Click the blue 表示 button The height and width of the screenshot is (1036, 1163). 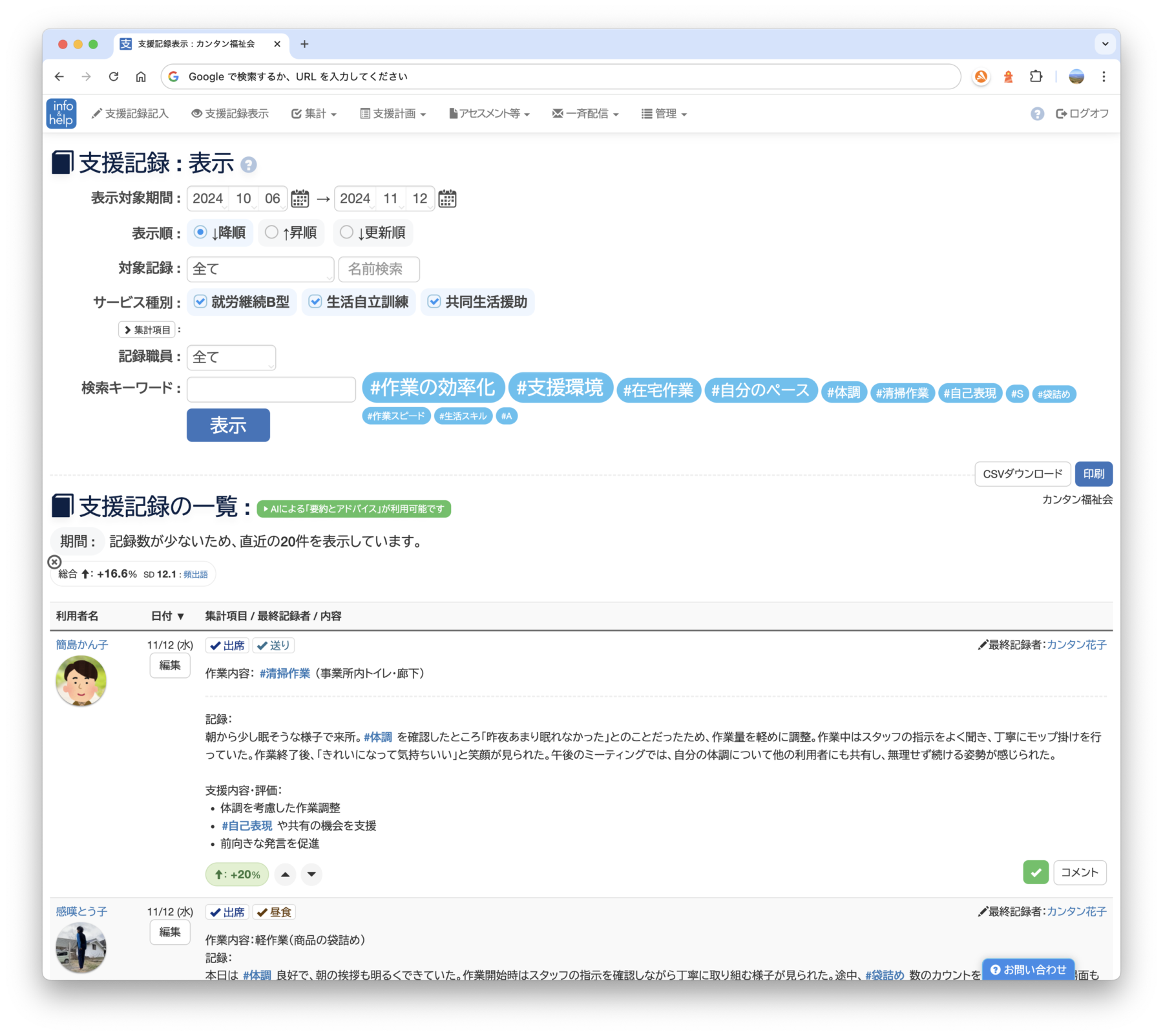pyautogui.click(x=228, y=425)
